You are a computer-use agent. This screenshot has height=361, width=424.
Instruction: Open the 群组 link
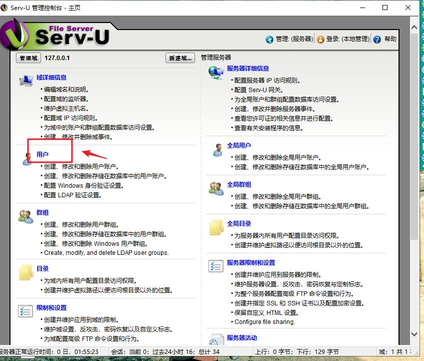pyautogui.click(x=43, y=213)
